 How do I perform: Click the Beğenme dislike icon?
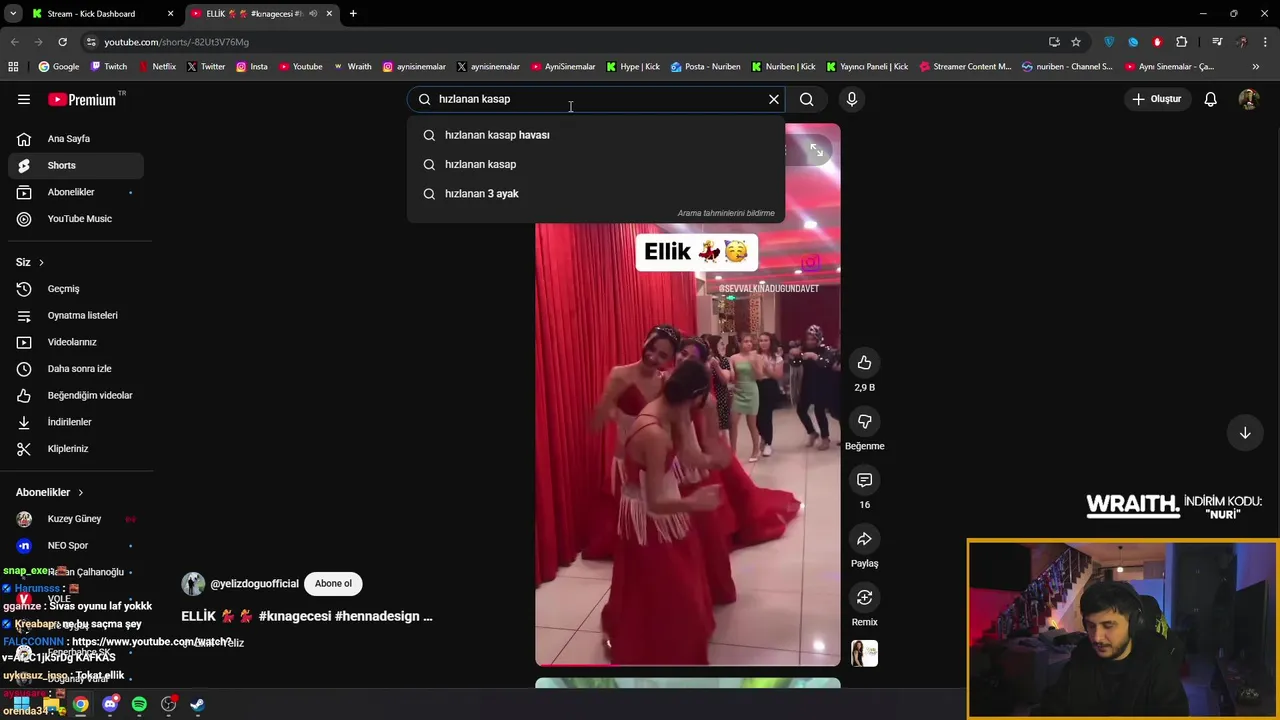click(x=864, y=421)
